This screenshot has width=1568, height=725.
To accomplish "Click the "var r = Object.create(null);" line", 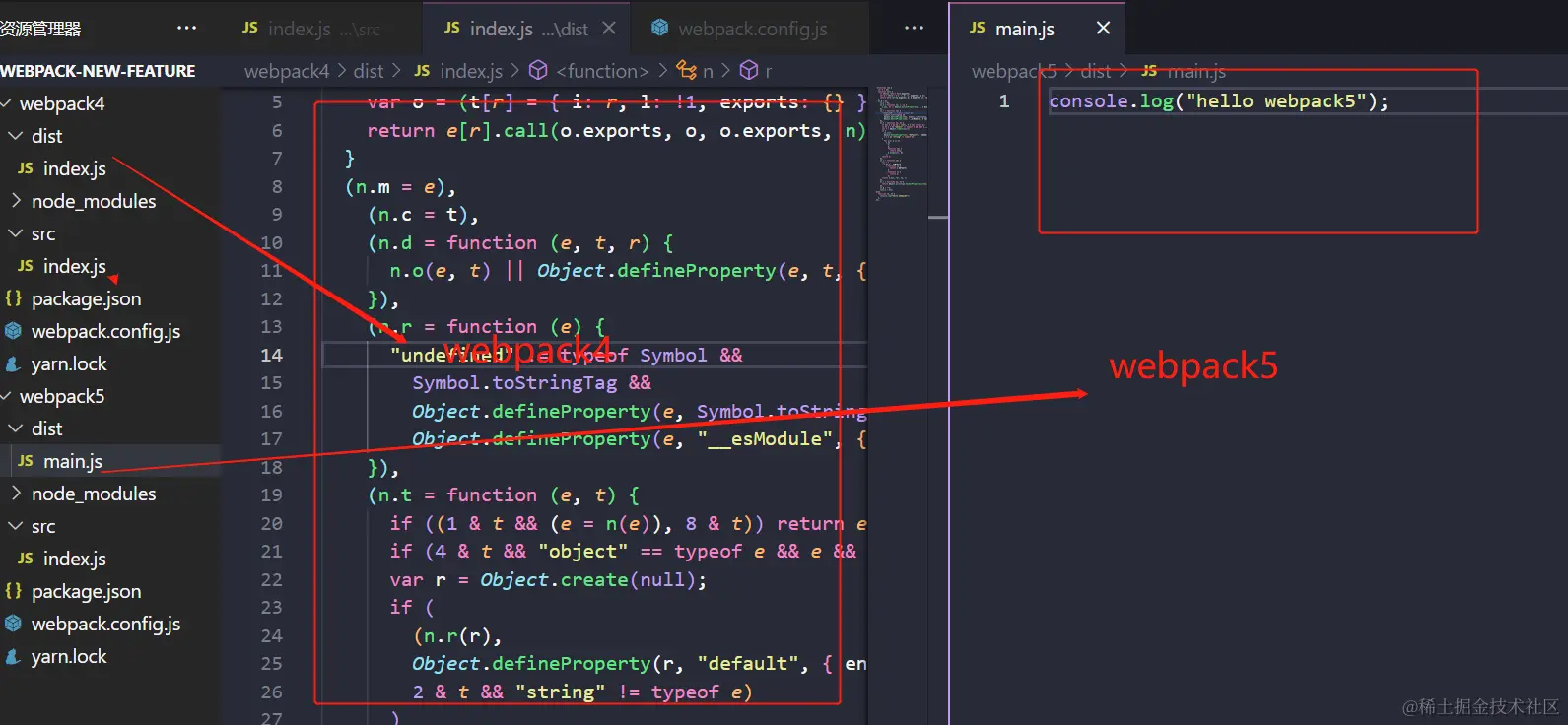I will (548, 580).
